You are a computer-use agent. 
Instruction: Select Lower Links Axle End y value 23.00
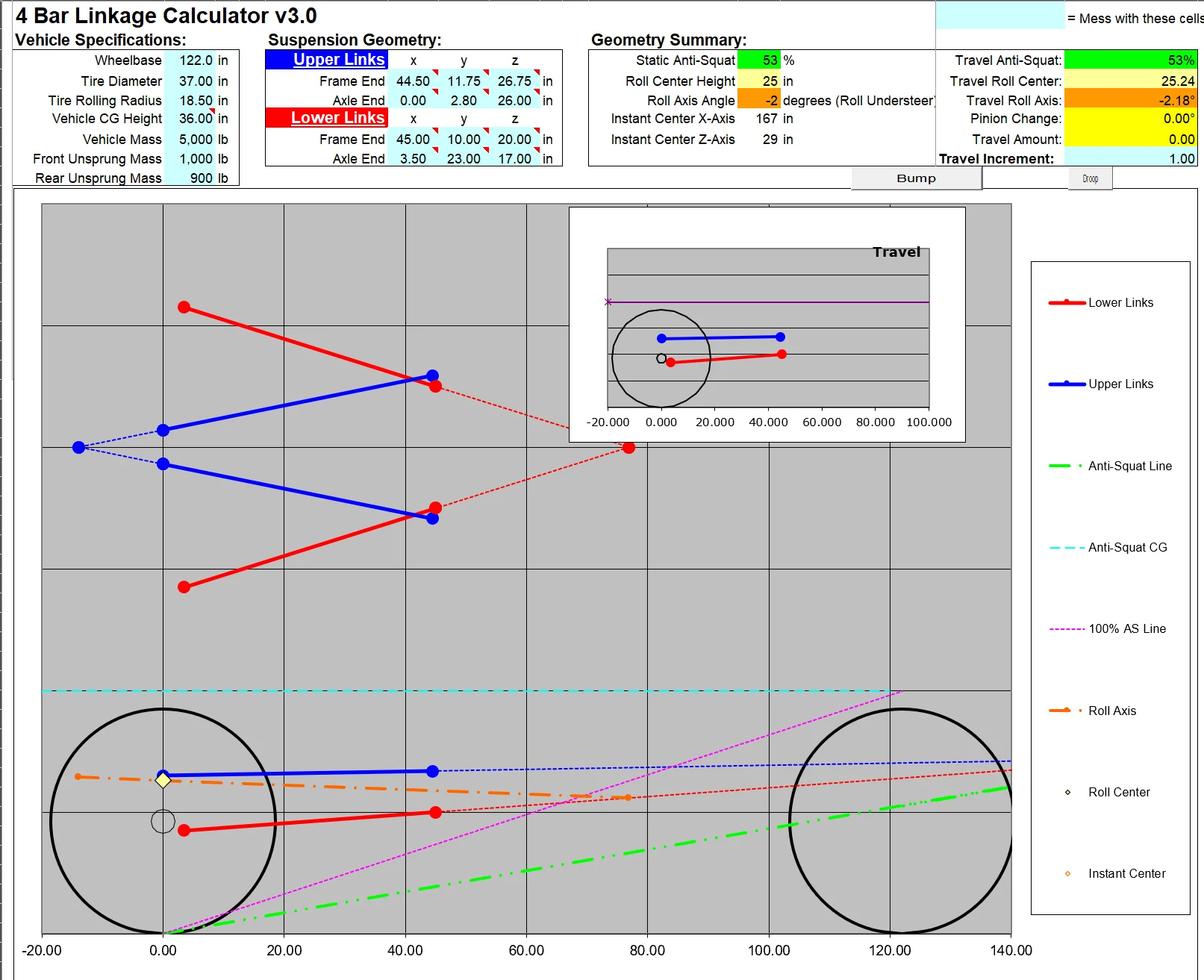point(464,158)
